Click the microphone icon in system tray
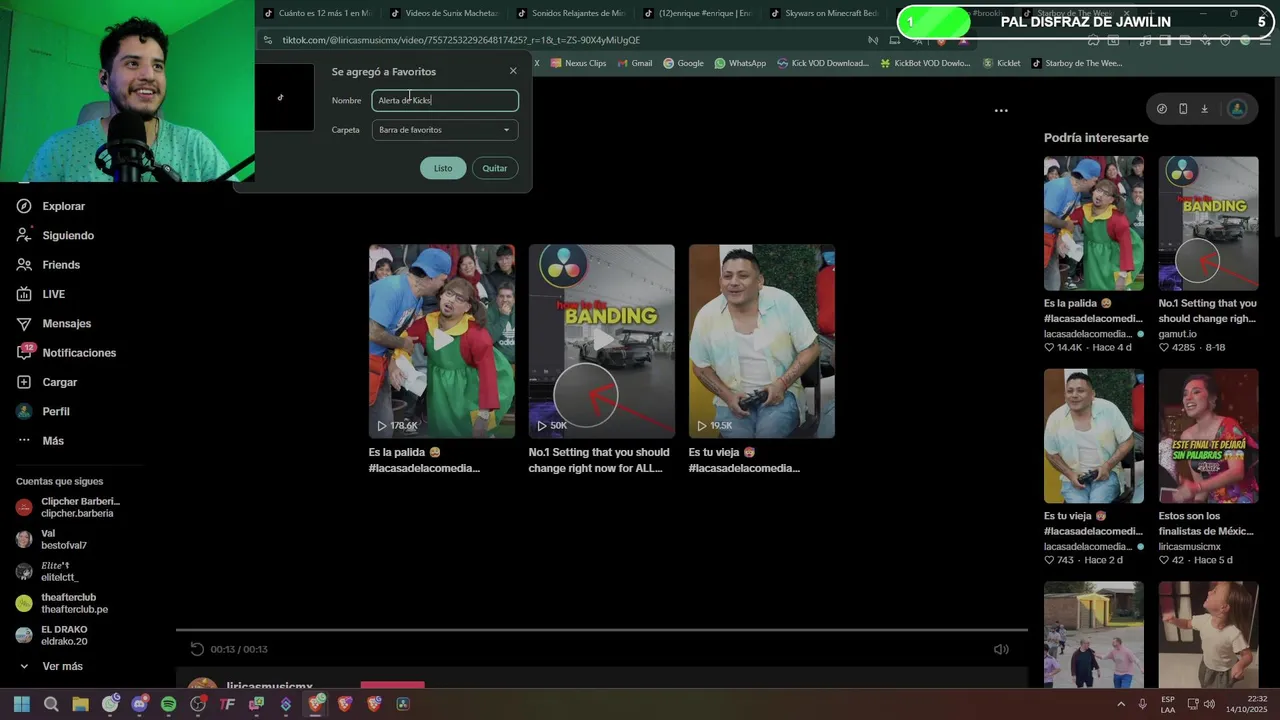The width and height of the screenshot is (1280, 720). click(1142, 704)
